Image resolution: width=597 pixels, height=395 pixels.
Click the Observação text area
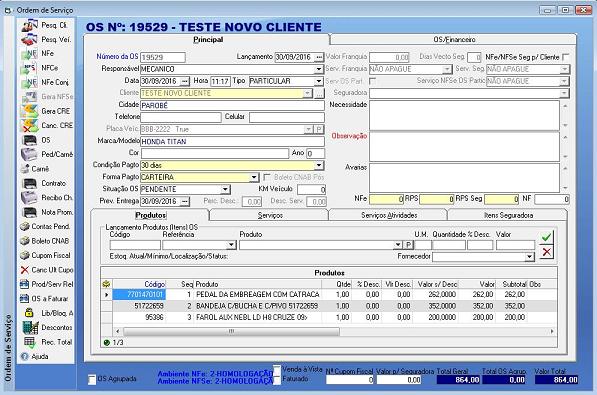(x=464, y=147)
